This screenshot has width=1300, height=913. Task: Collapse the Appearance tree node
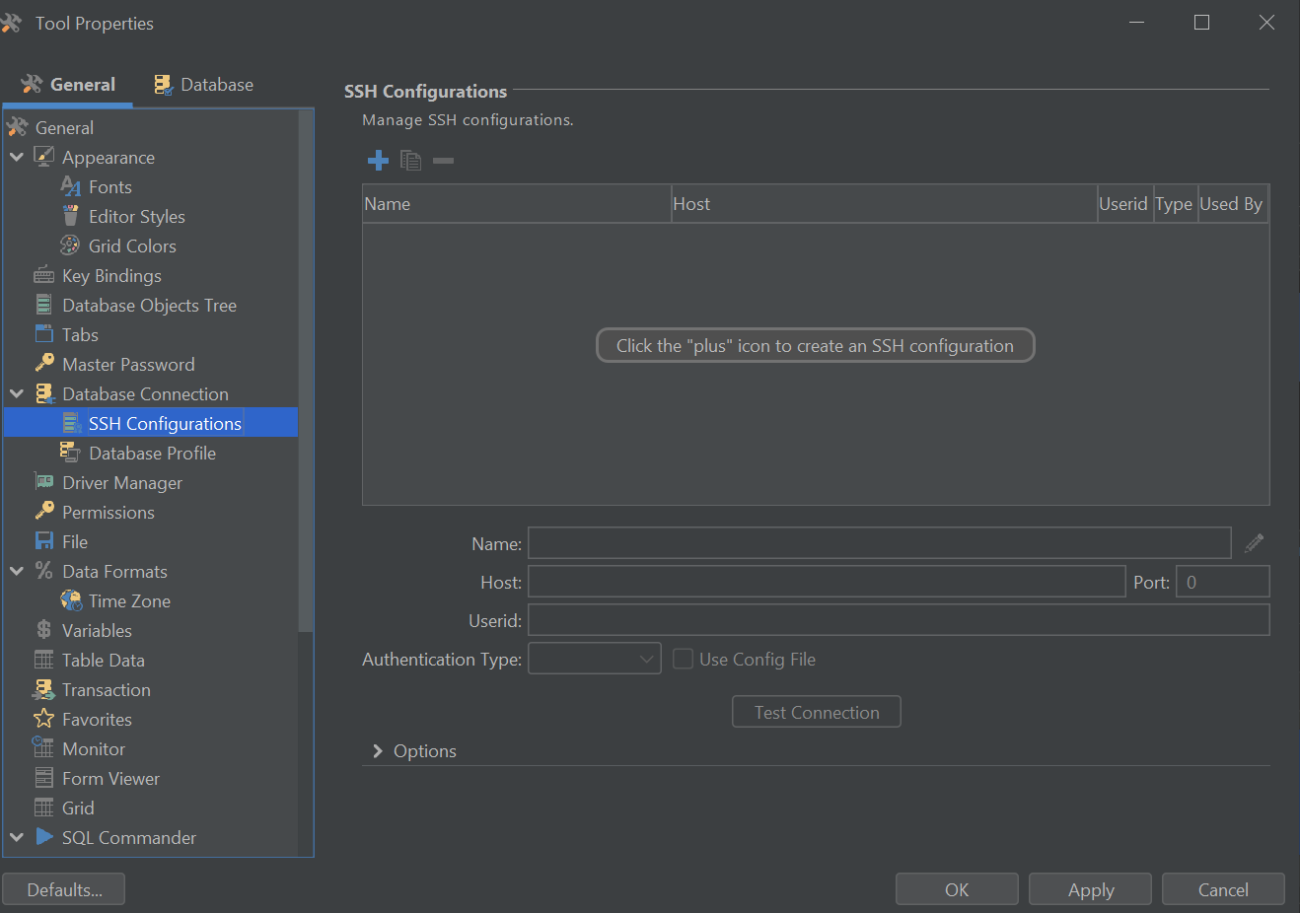click(16, 157)
